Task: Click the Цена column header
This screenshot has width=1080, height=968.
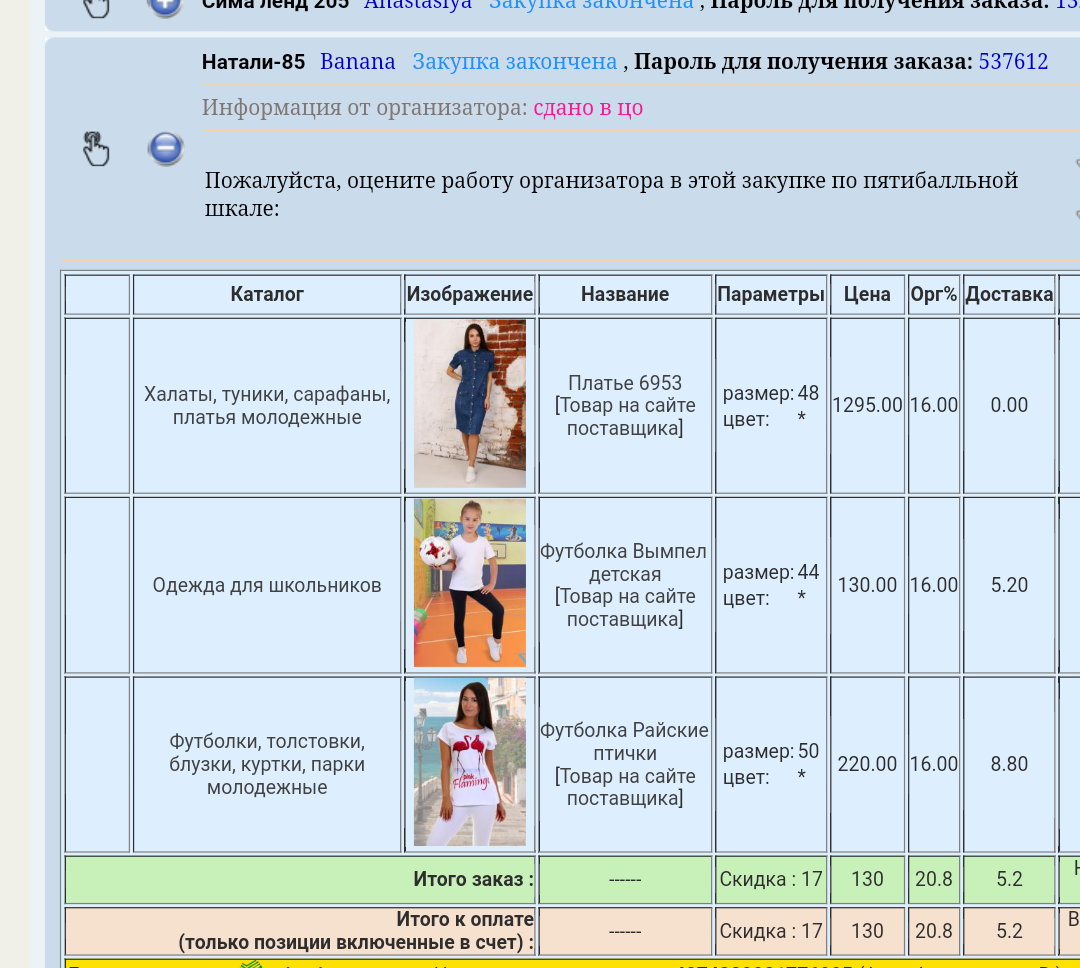Action: point(866,294)
